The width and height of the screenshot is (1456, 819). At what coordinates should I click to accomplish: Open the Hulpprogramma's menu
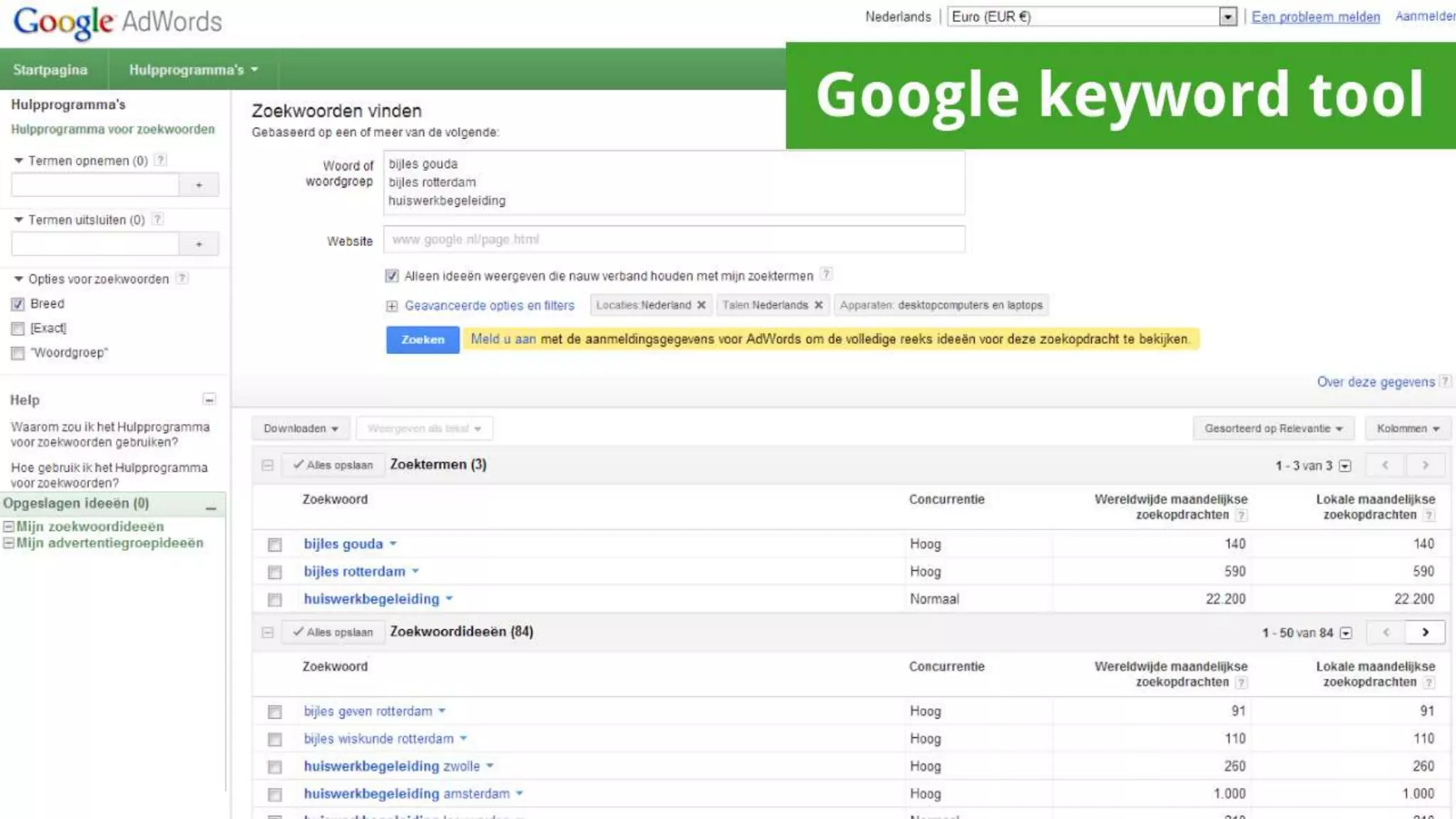tap(193, 70)
